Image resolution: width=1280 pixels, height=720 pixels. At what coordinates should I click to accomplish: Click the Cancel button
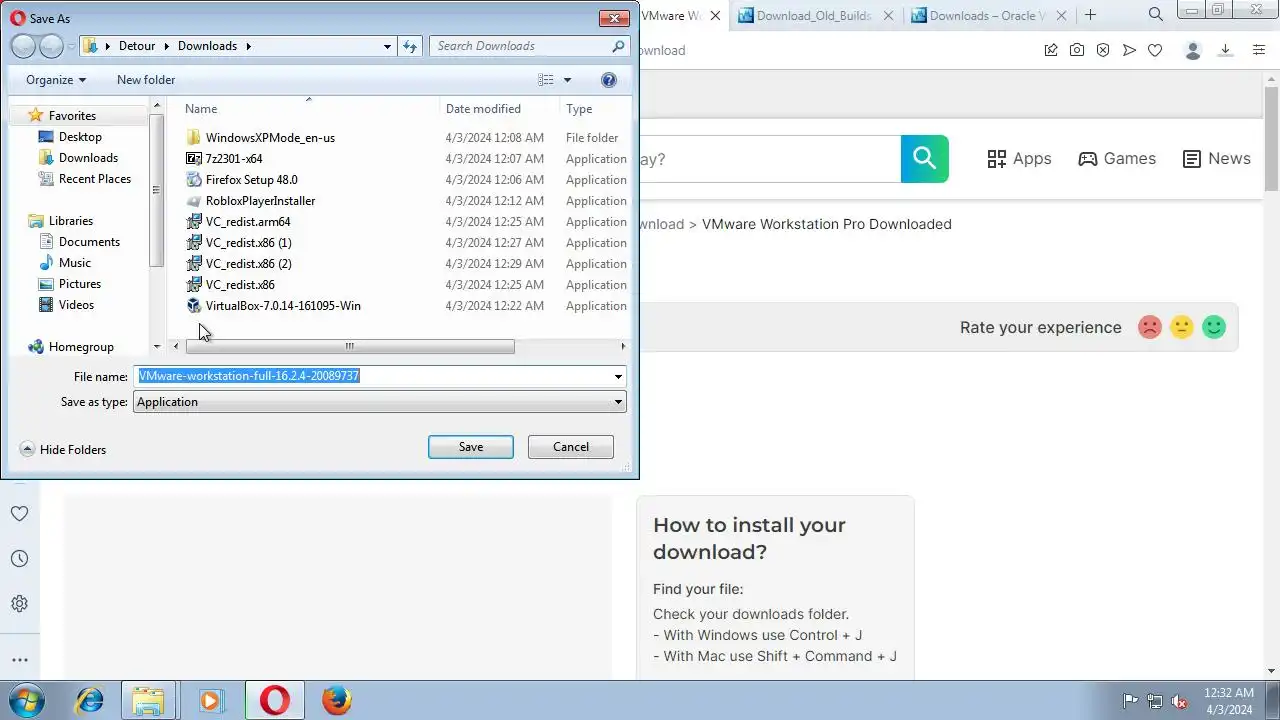pos(571,447)
